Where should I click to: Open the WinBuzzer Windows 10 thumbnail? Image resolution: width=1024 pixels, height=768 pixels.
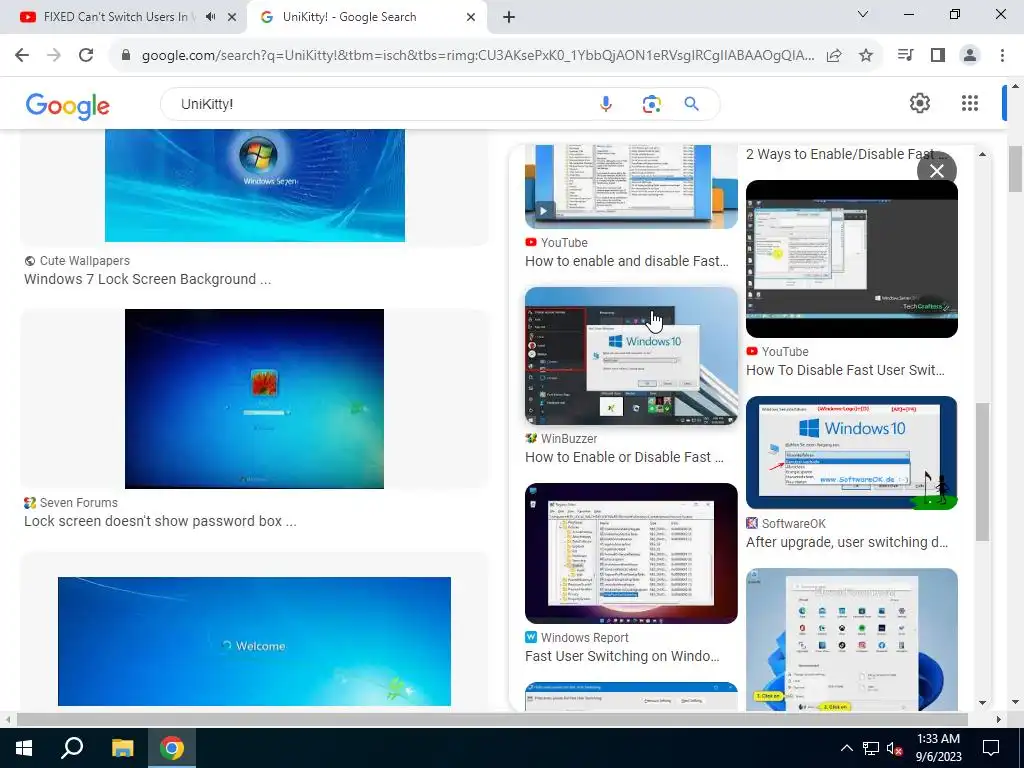(x=632, y=356)
